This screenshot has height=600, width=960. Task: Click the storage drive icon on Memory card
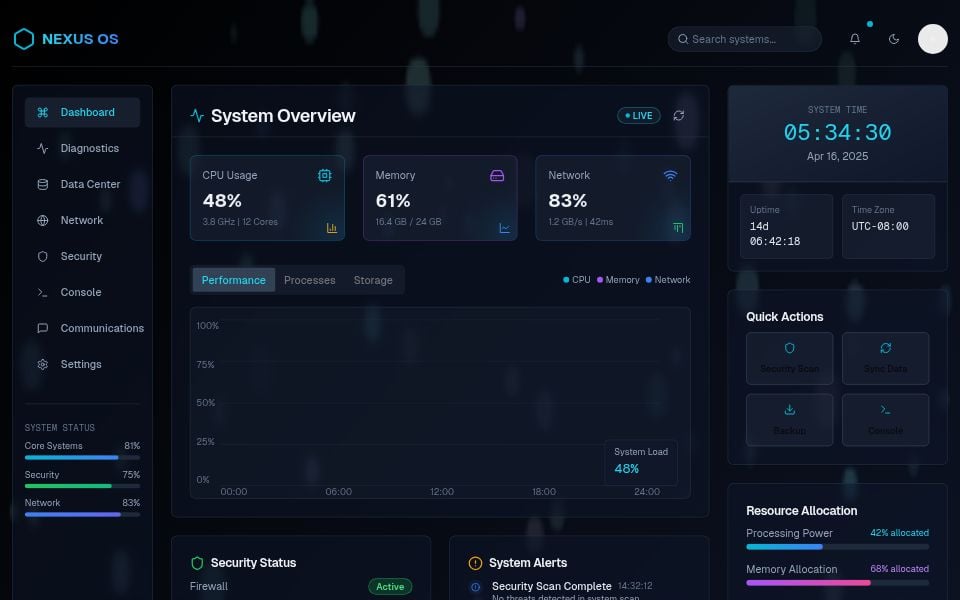[x=497, y=175]
